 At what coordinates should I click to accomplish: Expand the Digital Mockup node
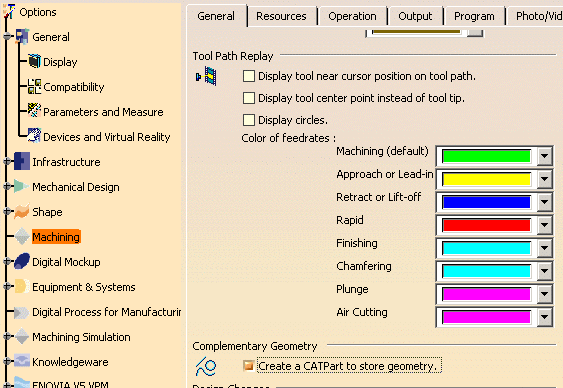(7, 261)
